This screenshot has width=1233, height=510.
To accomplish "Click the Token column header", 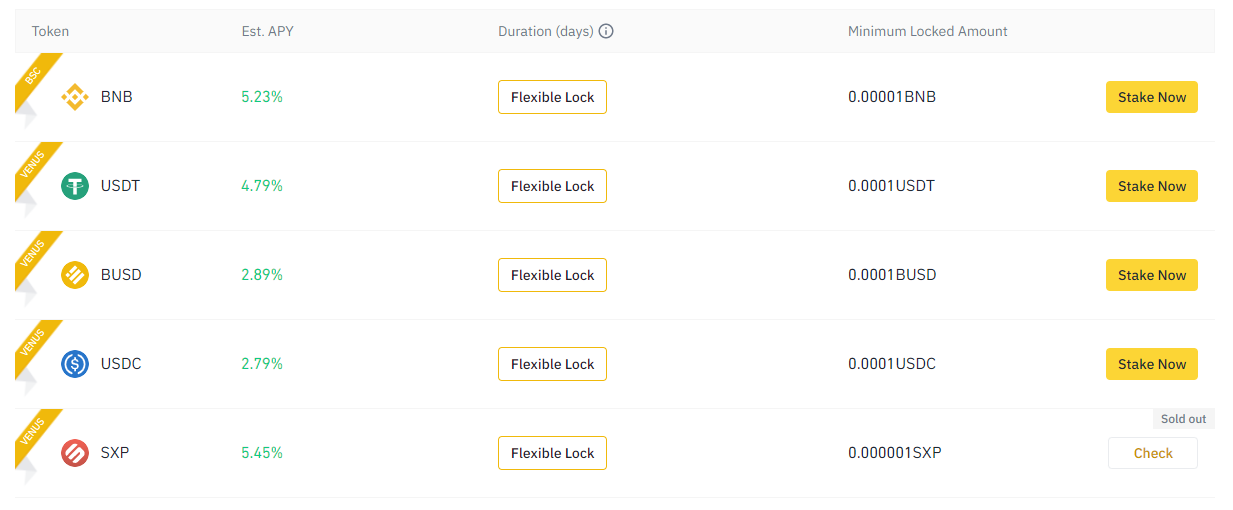I will (x=50, y=31).
